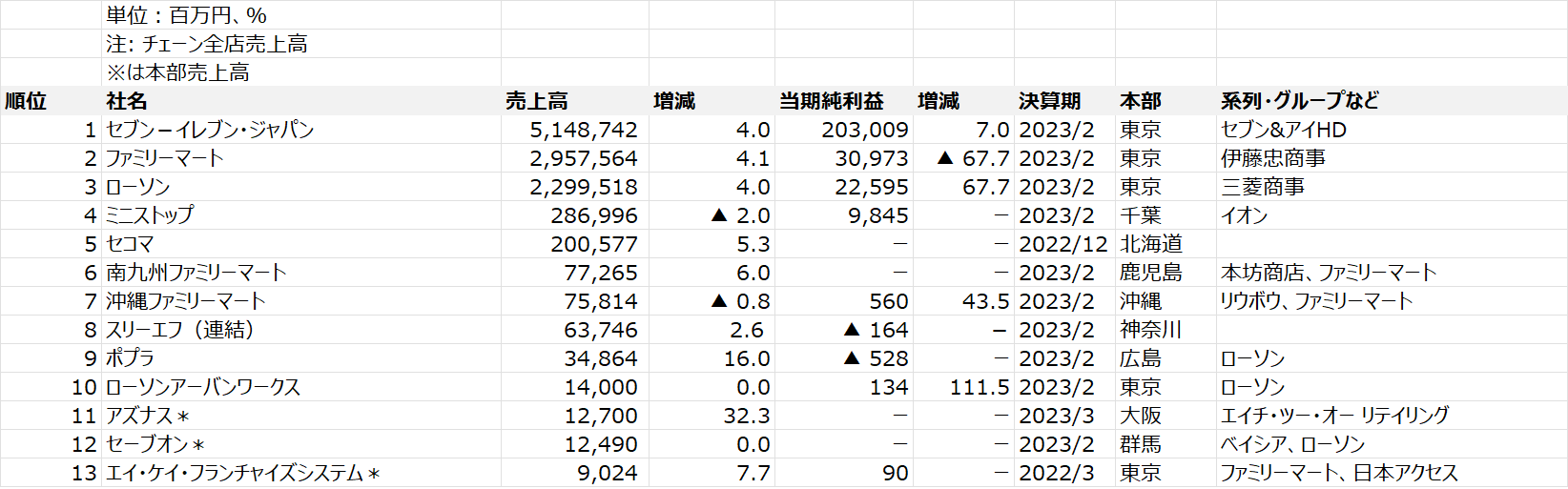Select the 社名 header cell
This screenshot has width=1568, height=489.
point(127,101)
